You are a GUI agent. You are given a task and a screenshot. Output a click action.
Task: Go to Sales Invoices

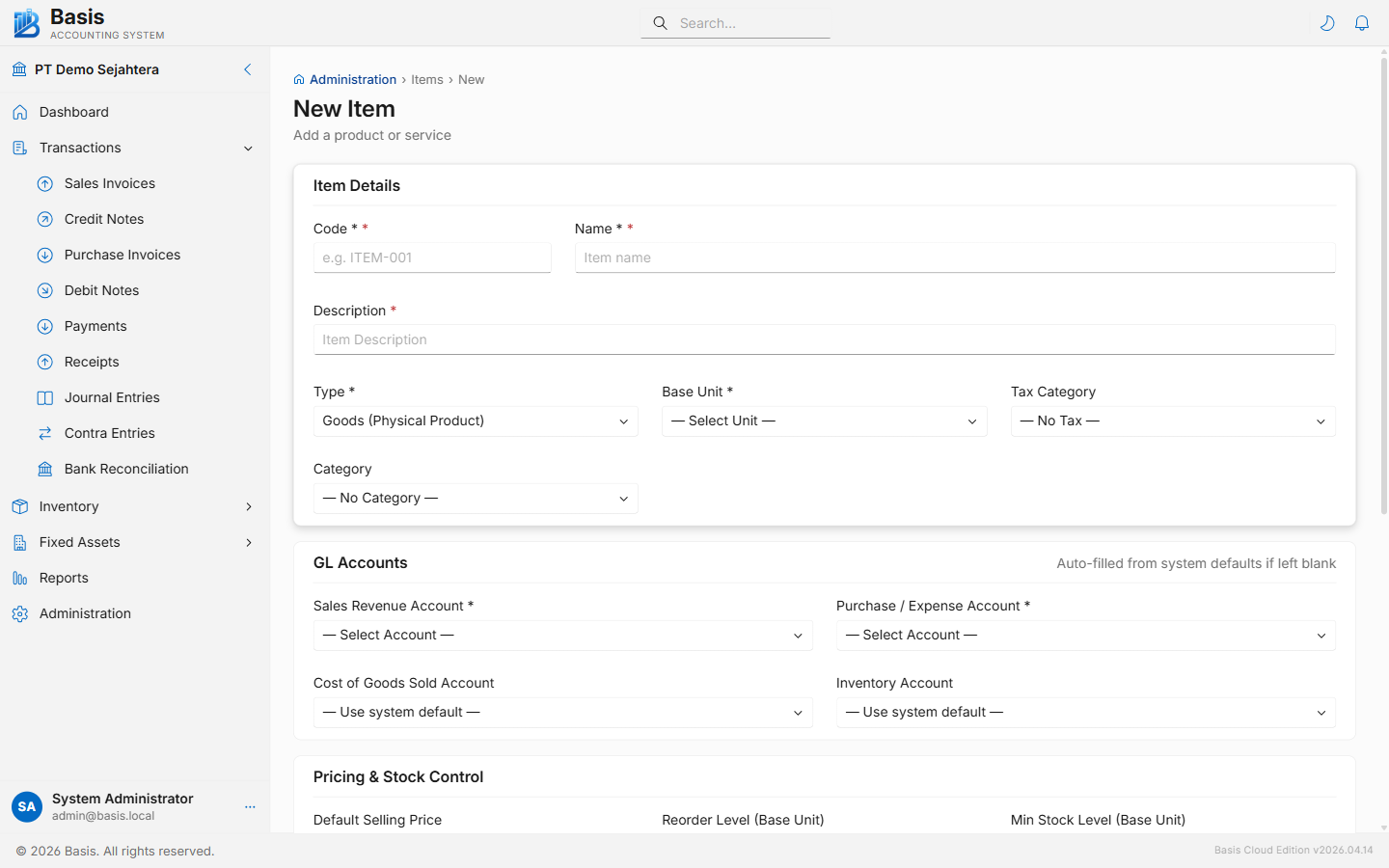point(109,183)
